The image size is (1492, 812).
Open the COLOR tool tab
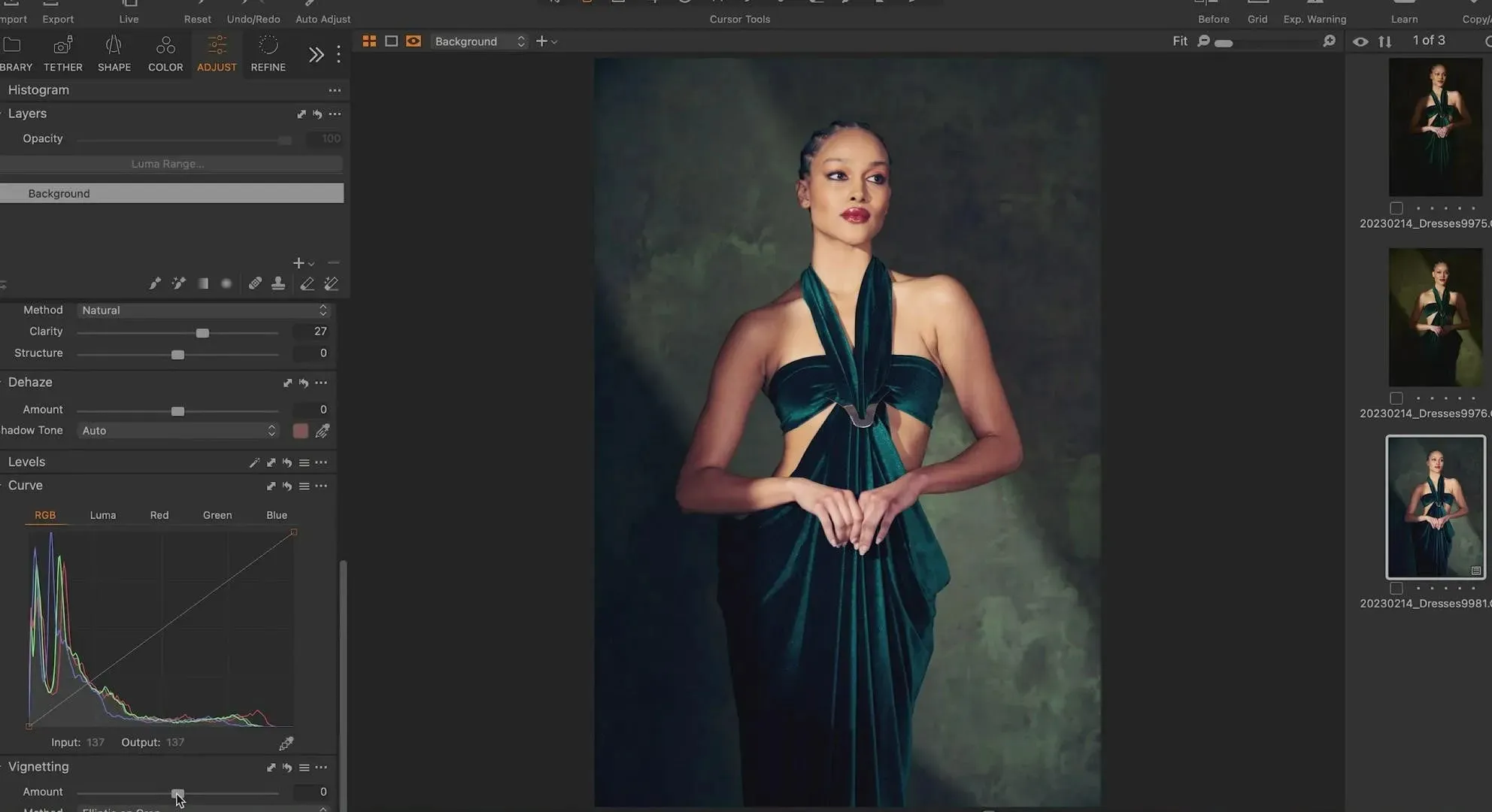[x=165, y=53]
